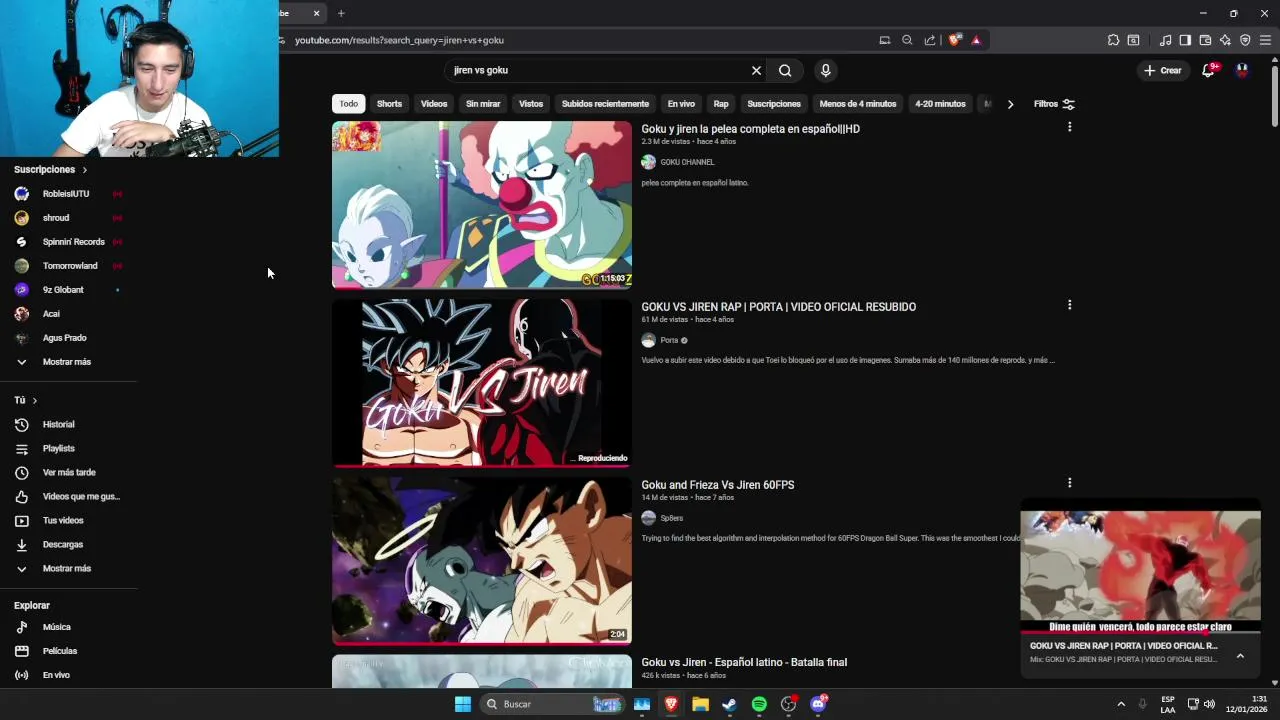Open Tomorrowland subscription

(69, 266)
